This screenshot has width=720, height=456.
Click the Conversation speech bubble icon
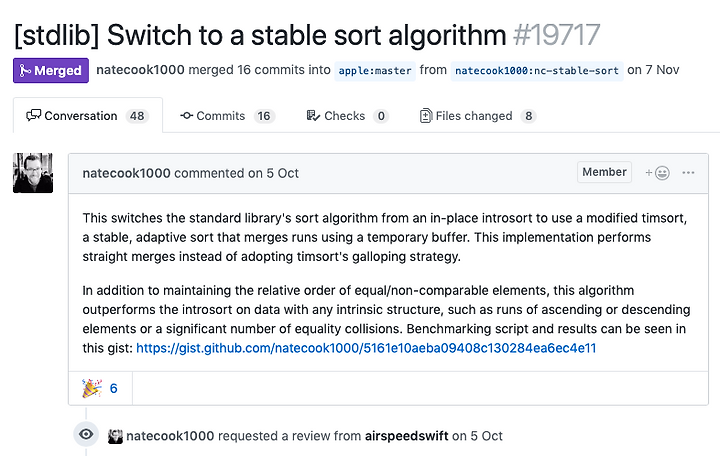pyautogui.click(x=34, y=115)
